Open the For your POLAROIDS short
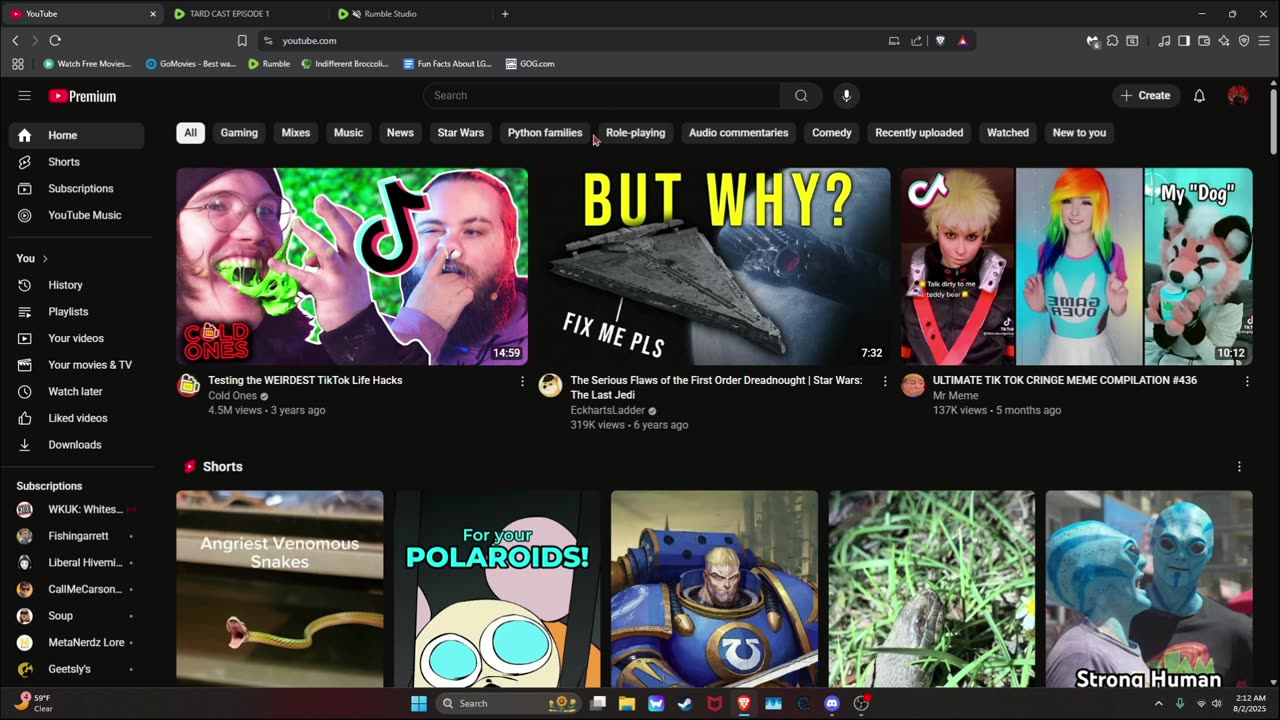This screenshot has width=1280, height=720. pyautogui.click(x=497, y=589)
